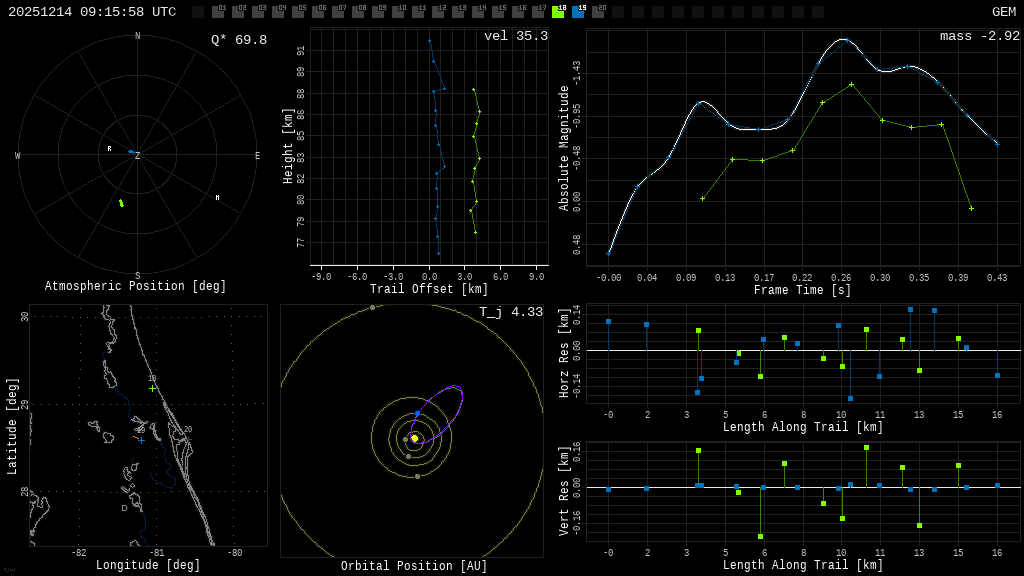1024x576 pixels.
Task: Click the T_j 4.33 Tisserand value
Action: pyautogui.click(x=510, y=312)
